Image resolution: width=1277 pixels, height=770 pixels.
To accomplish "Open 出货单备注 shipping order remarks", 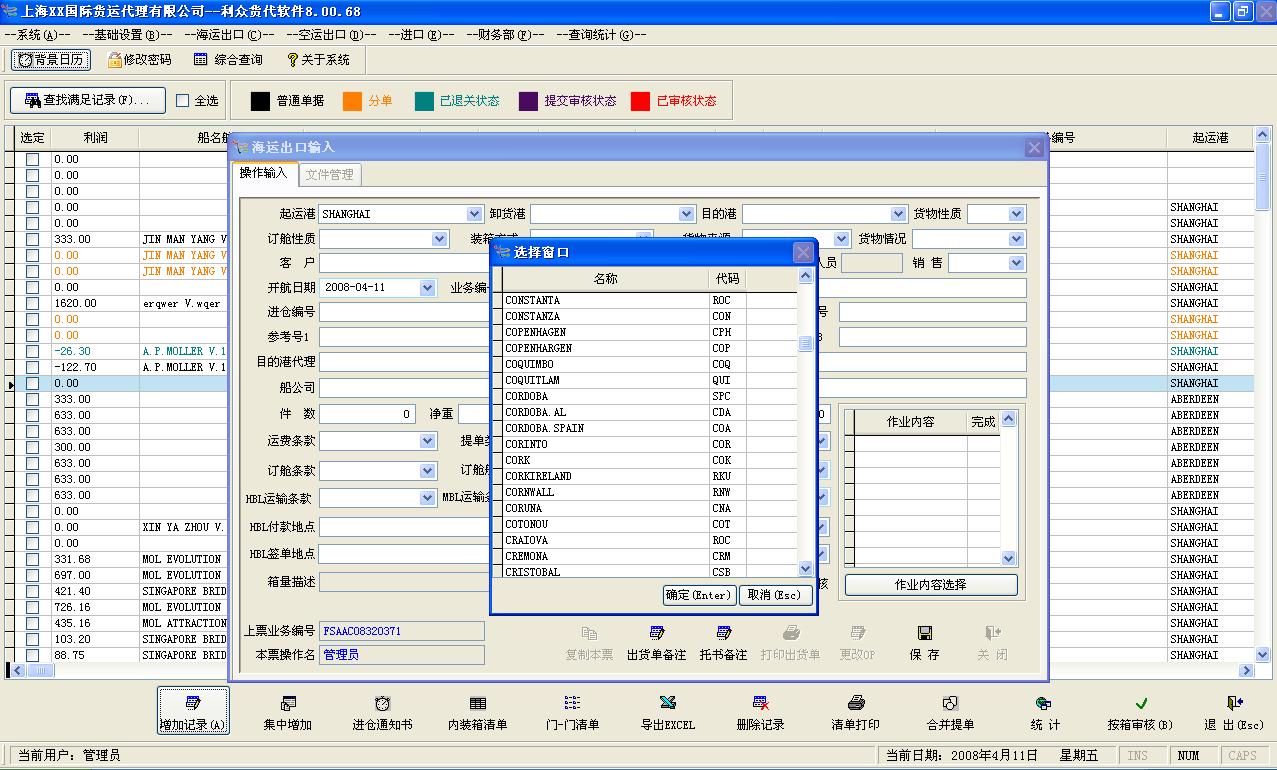I will (656, 643).
